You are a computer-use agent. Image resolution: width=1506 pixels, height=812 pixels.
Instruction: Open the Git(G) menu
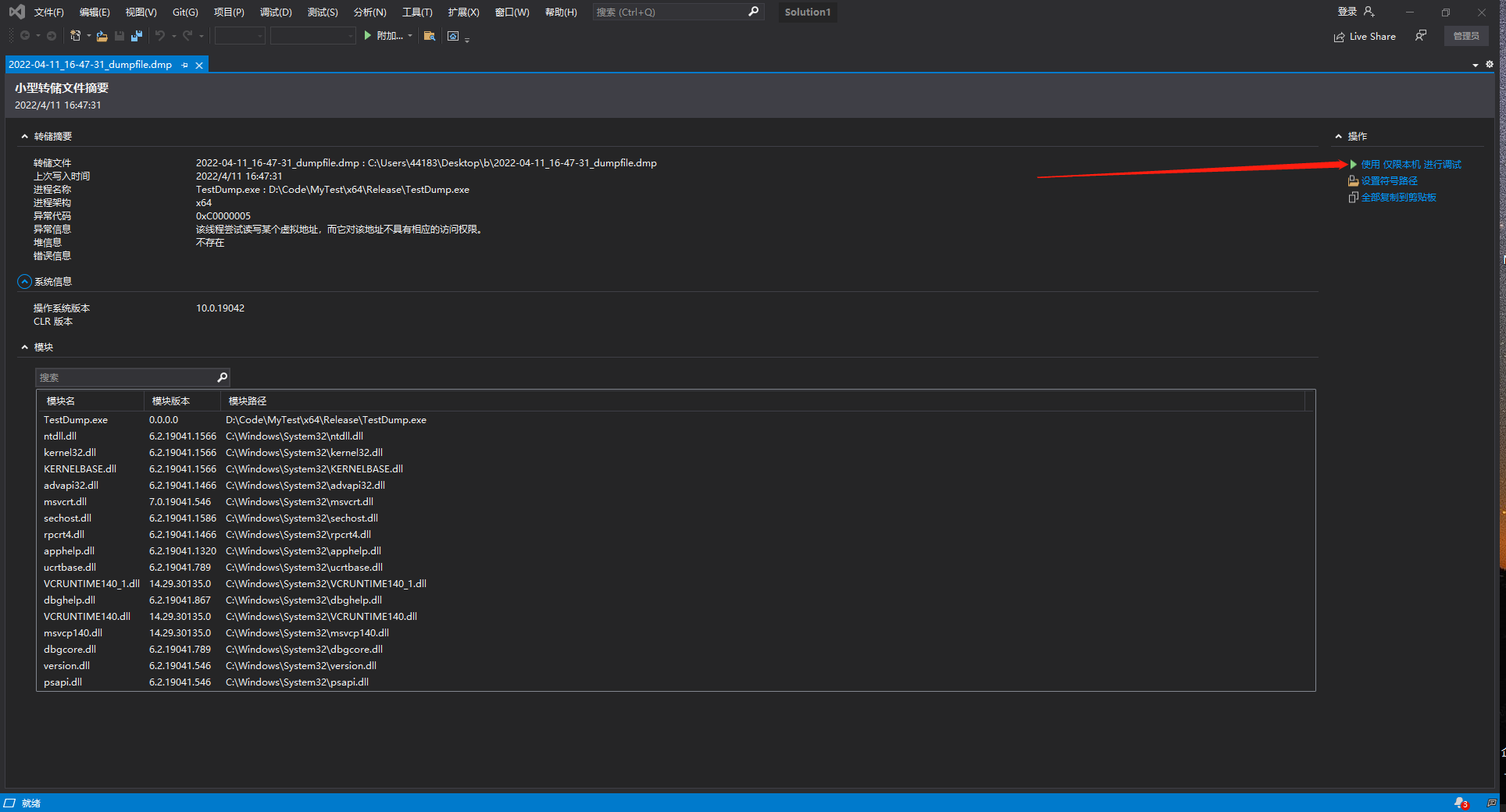pos(185,12)
